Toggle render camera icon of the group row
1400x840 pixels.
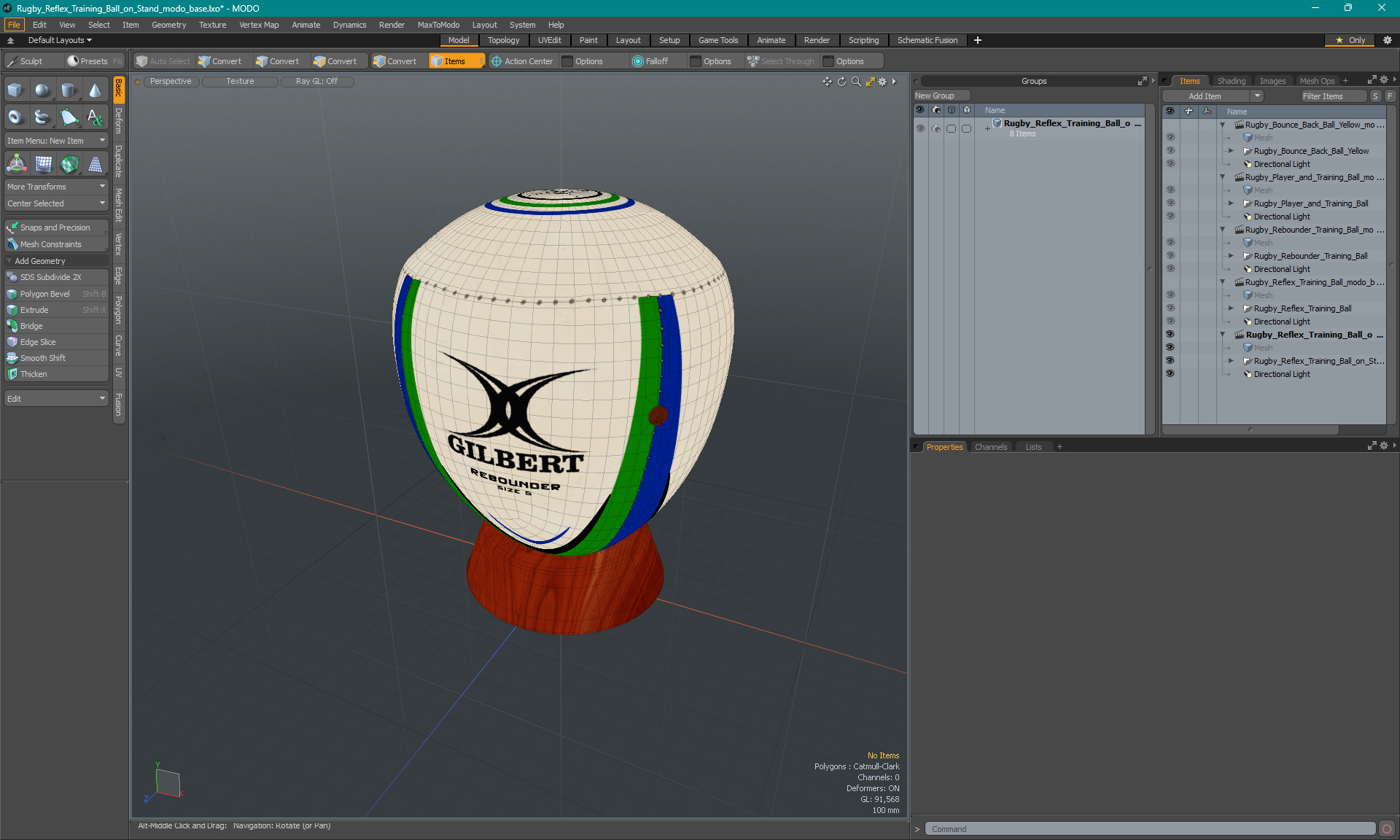click(x=936, y=128)
